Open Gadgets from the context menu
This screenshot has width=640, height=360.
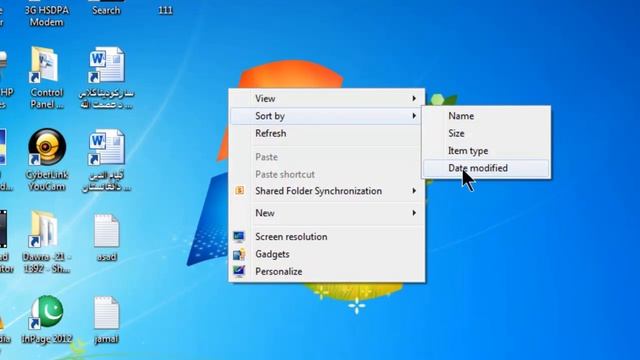click(x=327, y=254)
